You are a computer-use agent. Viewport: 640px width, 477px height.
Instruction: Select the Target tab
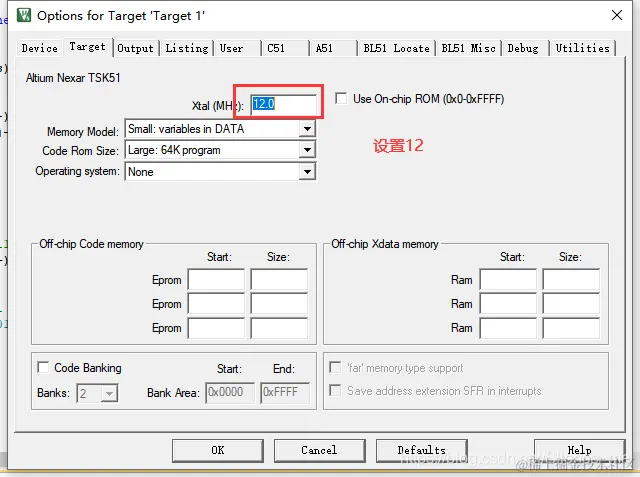[x=87, y=47]
